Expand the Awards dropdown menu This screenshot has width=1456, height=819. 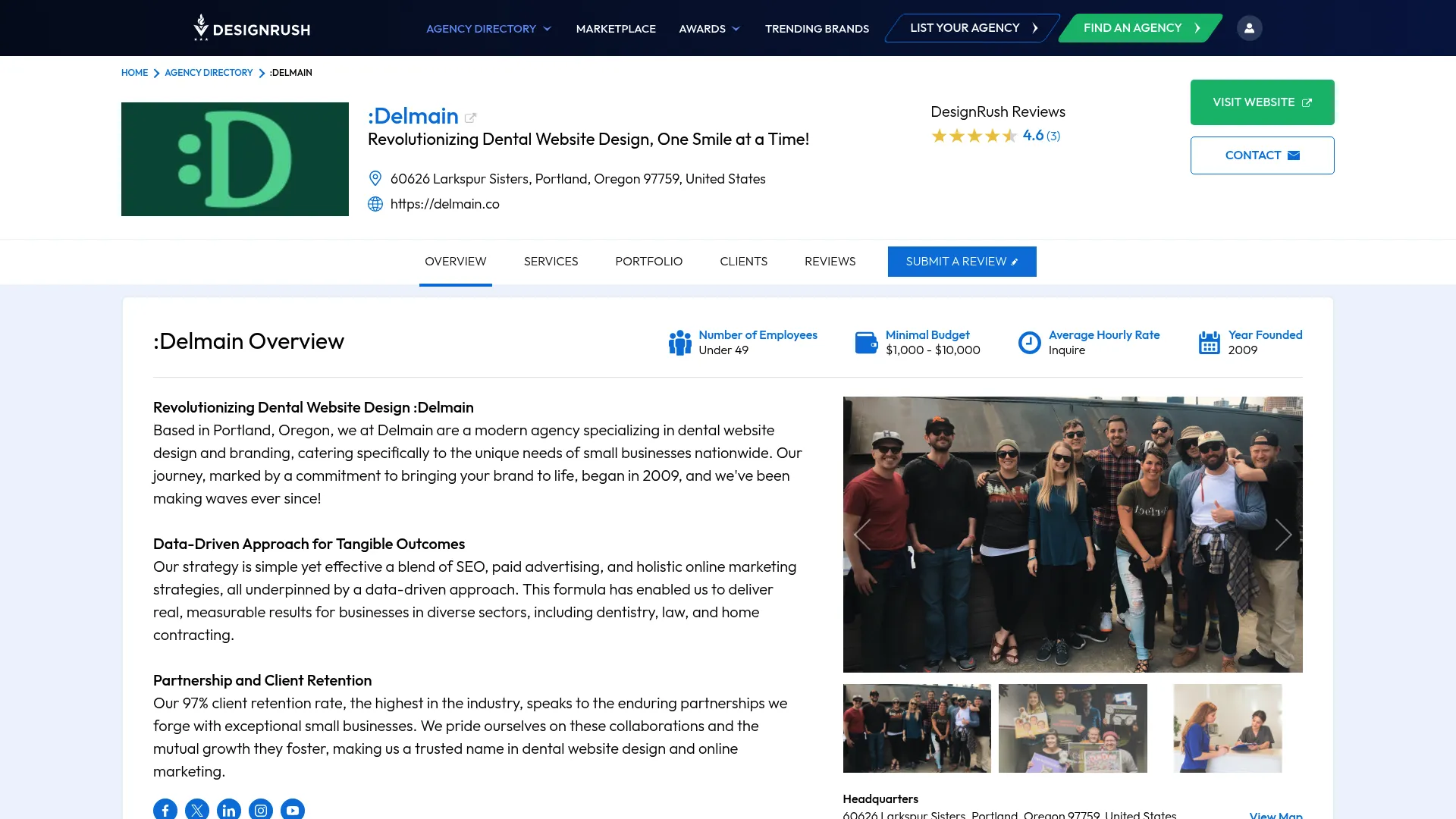(708, 28)
